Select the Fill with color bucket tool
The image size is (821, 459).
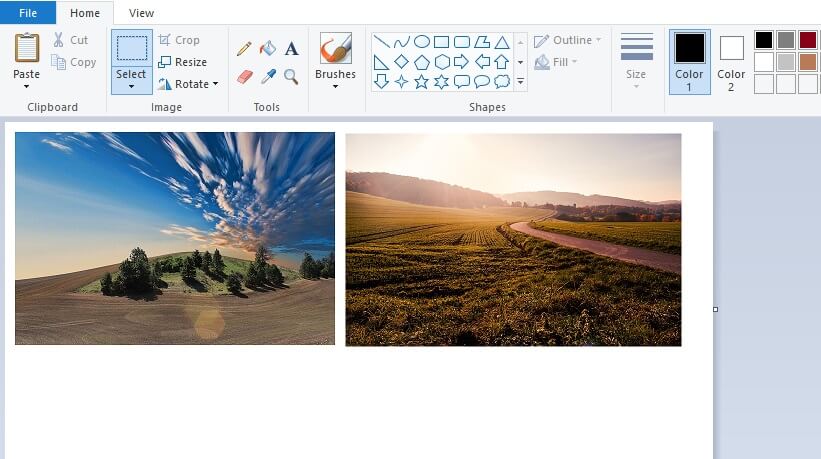click(x=268, y=49)
